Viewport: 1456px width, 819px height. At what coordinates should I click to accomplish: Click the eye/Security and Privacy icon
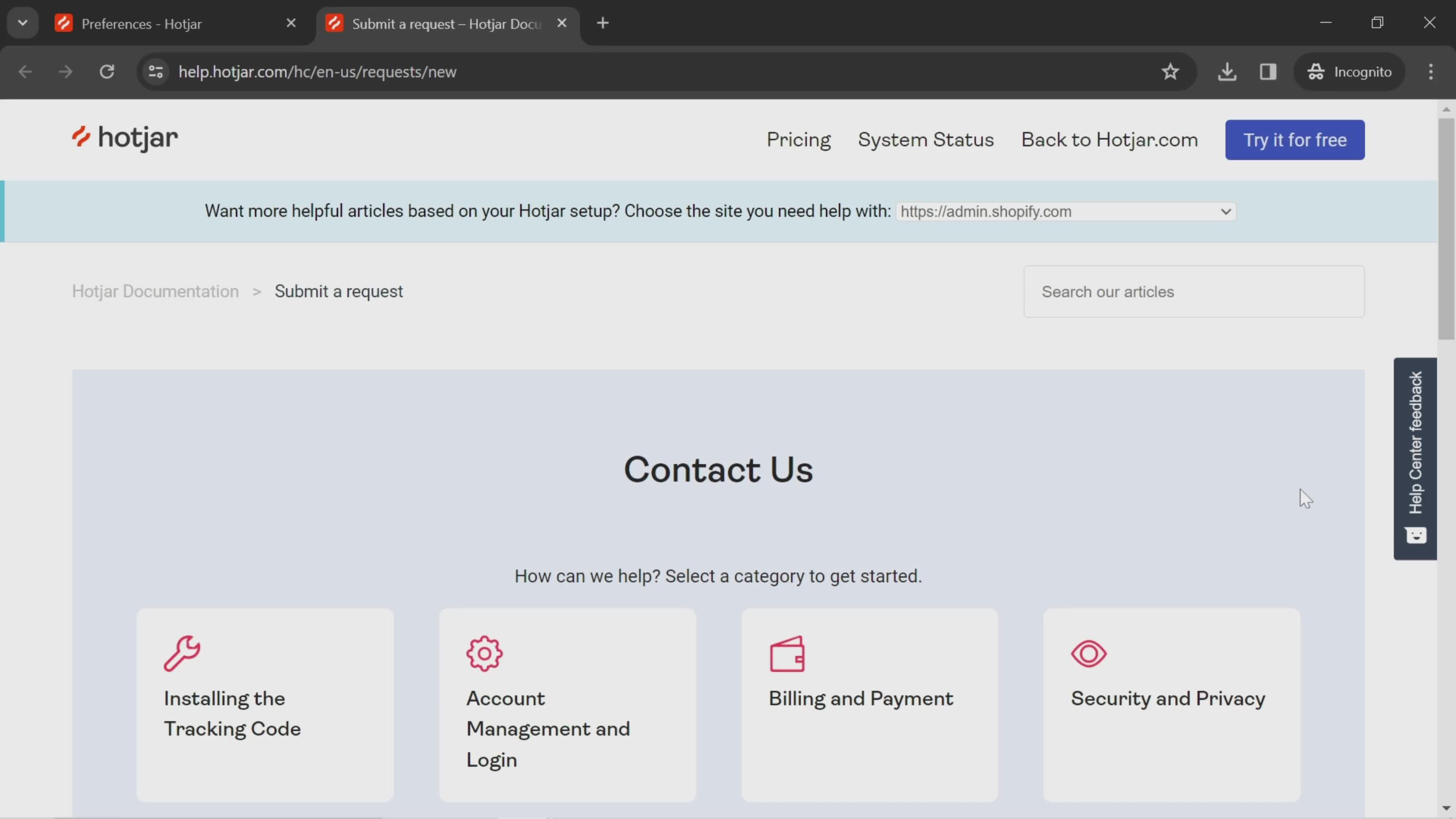click(1088, 653)
